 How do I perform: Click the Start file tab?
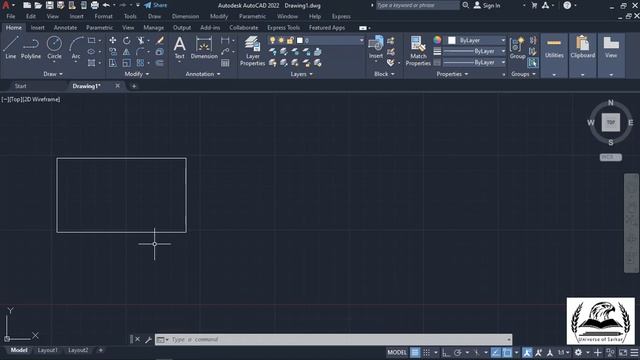tap(20, 86)
